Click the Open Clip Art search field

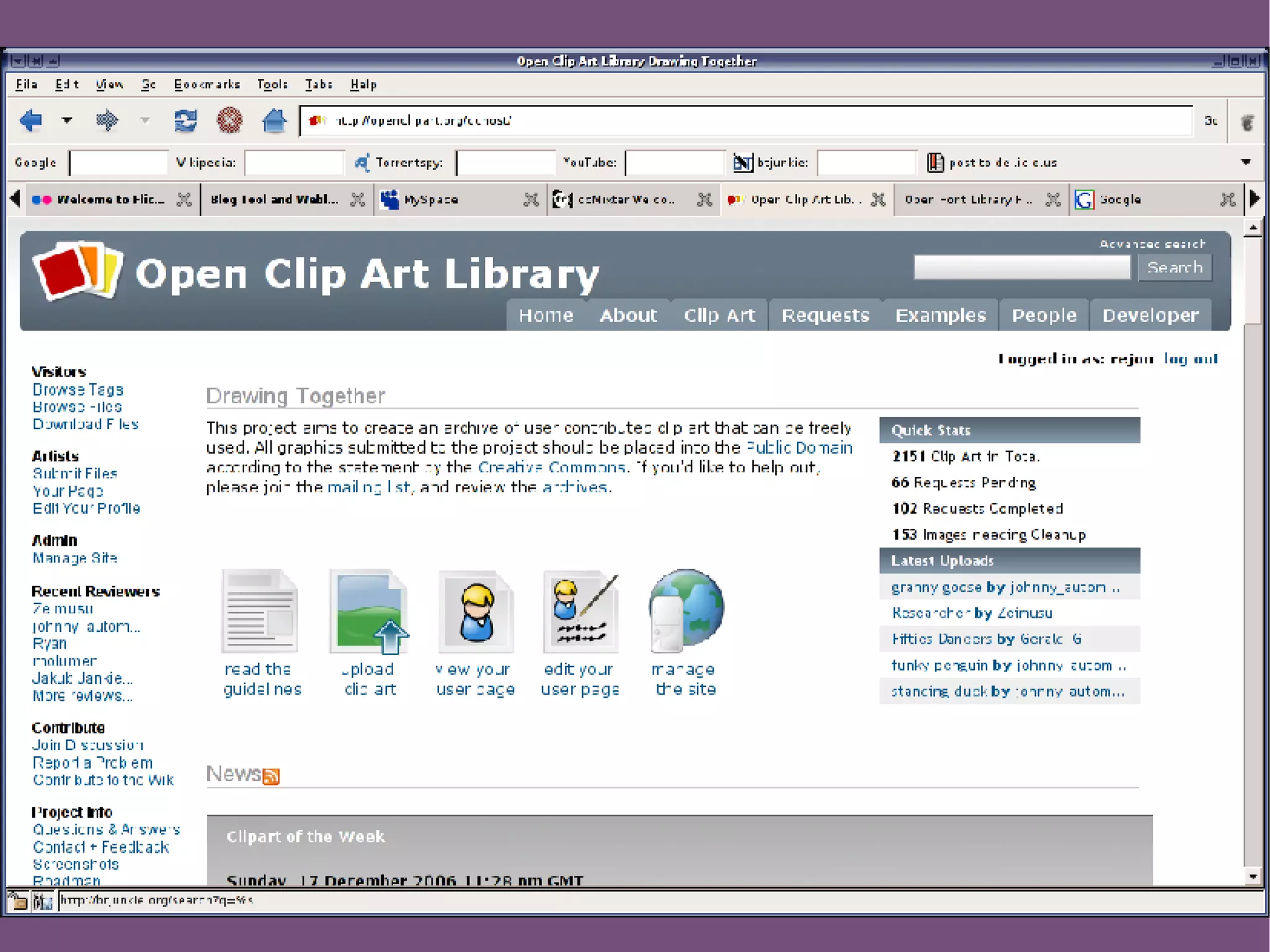pyautogui.click(x=1021, y=268)
